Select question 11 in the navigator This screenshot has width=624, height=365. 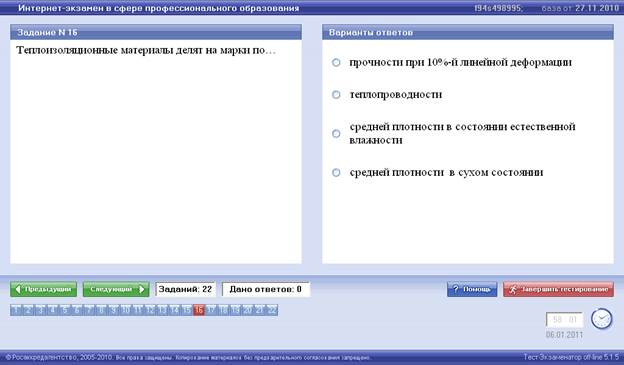138,310
